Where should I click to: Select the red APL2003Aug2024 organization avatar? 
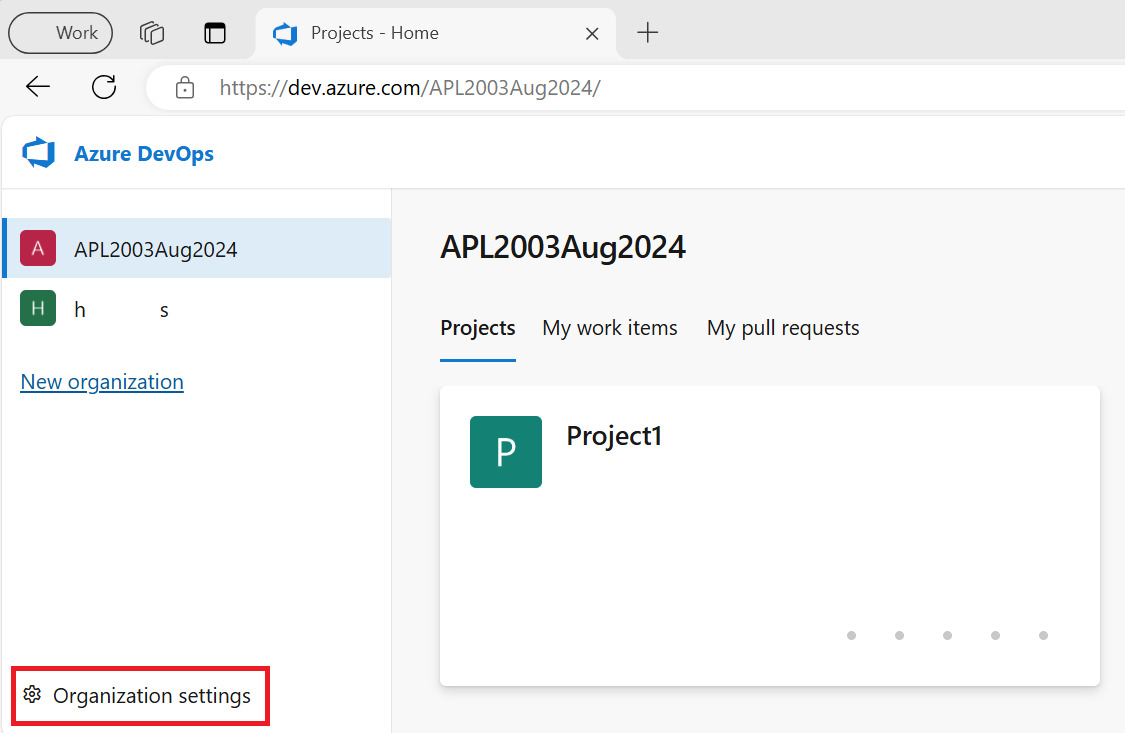[37, 248]
